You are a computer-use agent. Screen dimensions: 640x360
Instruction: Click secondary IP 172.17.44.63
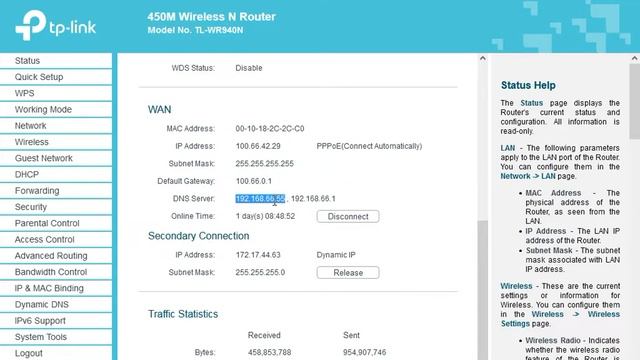(x=258, y=255)
